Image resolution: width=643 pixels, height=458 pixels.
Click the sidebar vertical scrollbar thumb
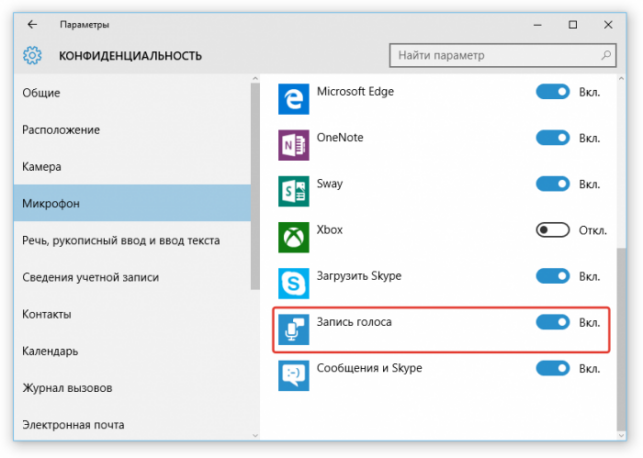coord(255,187)
